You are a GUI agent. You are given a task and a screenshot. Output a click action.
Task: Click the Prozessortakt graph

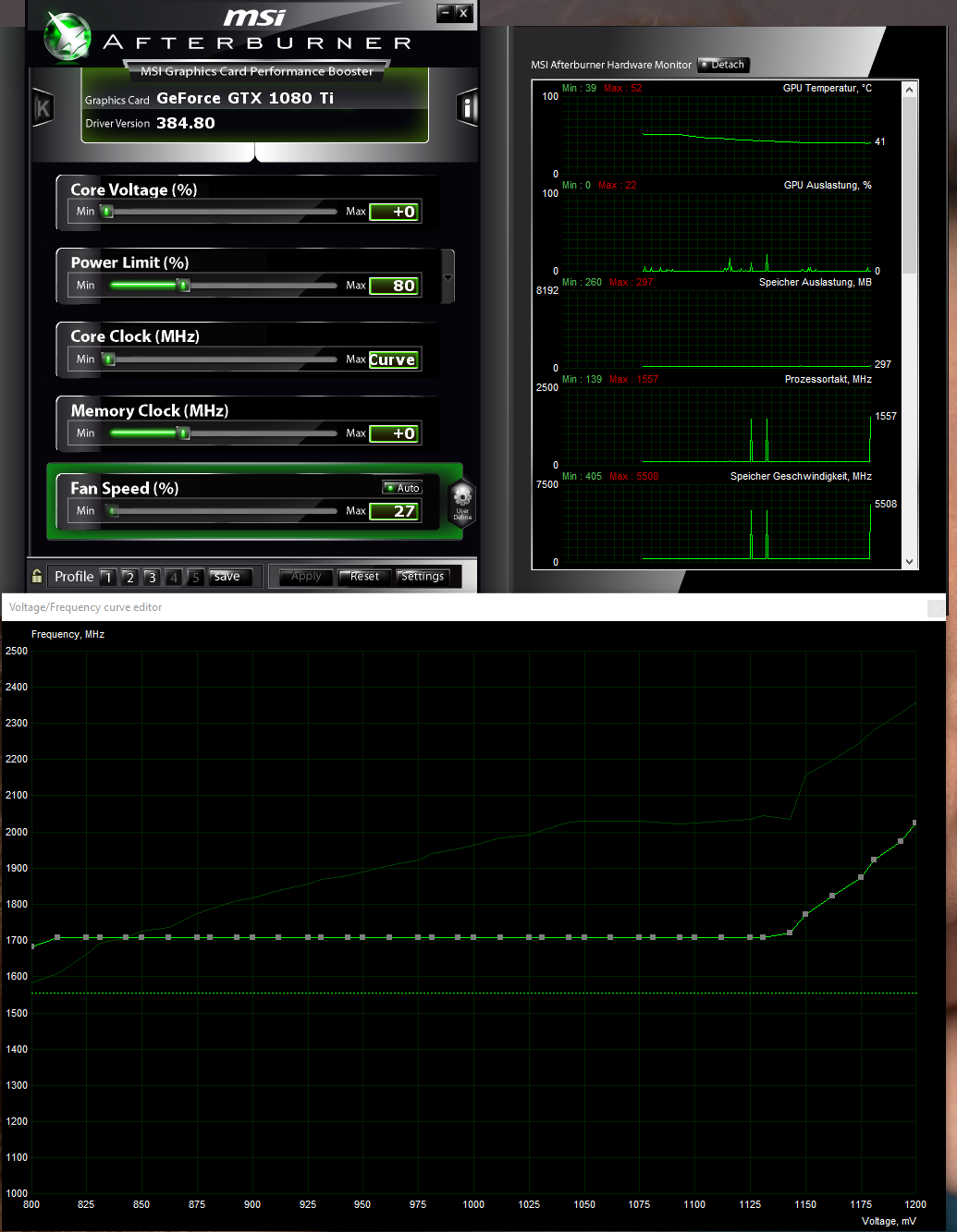tap(717, 426)
